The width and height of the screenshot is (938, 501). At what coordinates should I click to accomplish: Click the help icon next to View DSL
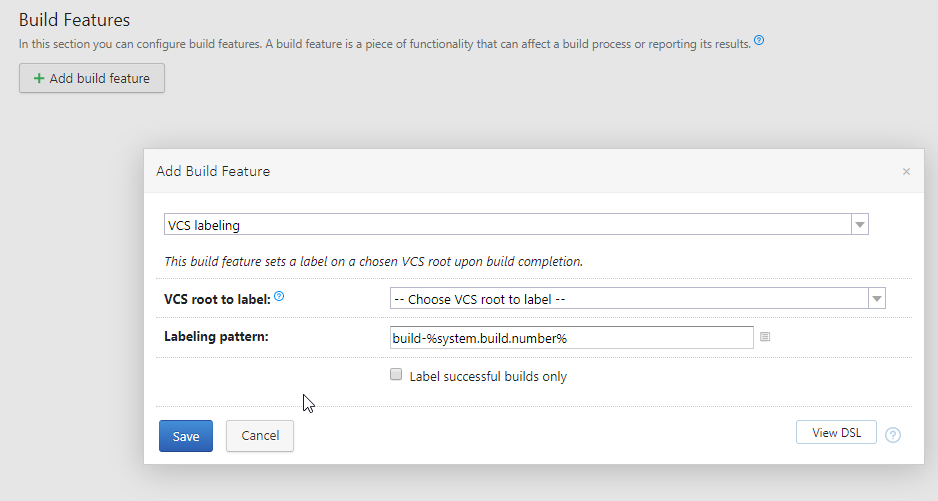893,435
